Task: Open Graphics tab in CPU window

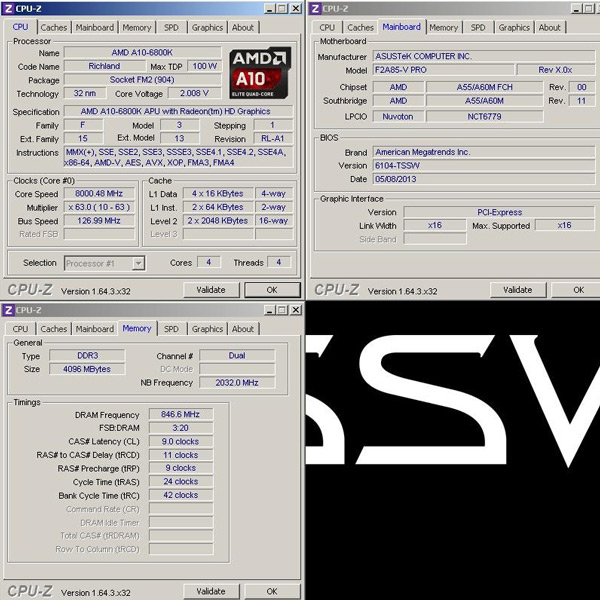Action: (207, 28)
